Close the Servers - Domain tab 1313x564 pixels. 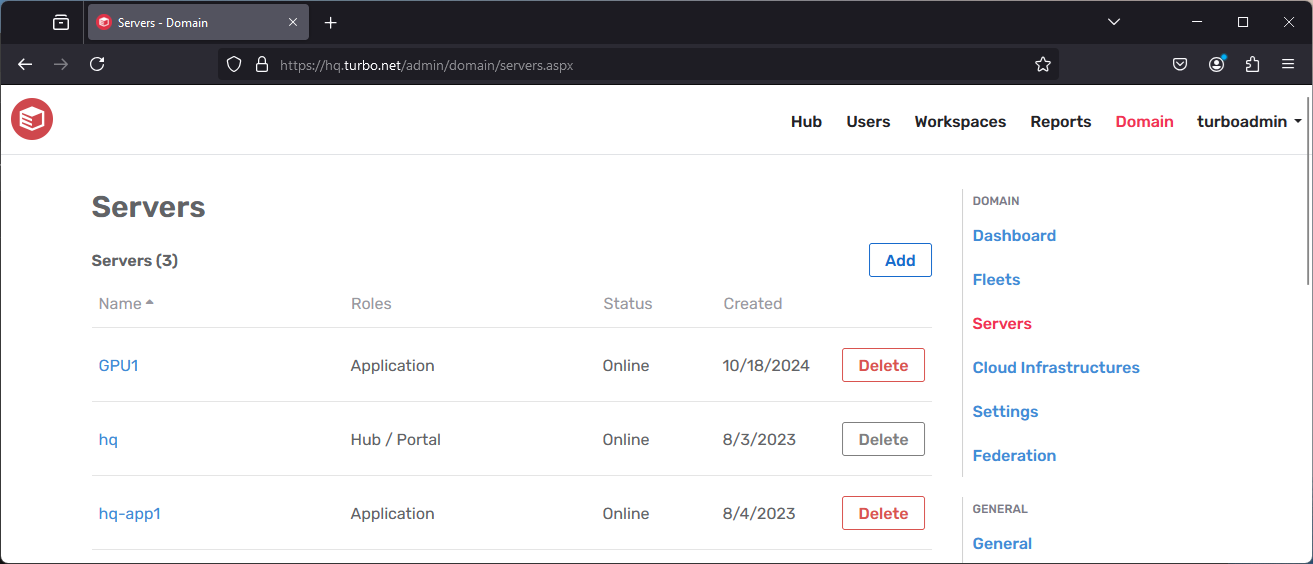pyautogui.click(x=293, y=22)
